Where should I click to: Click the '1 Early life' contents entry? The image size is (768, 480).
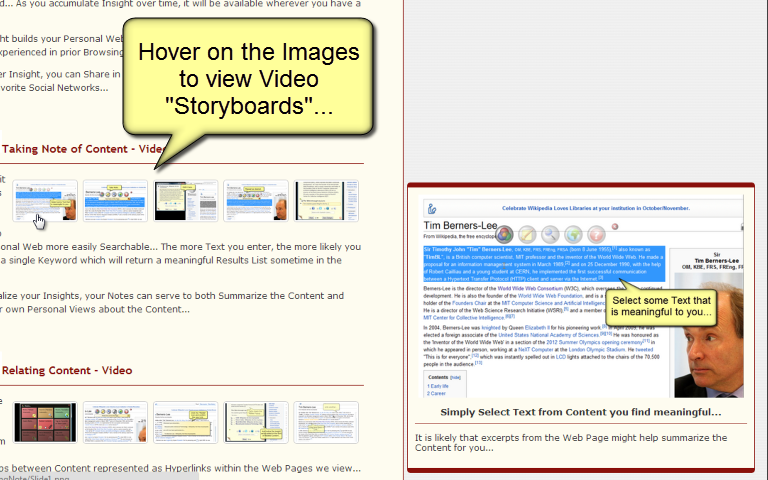click(438, 386)
